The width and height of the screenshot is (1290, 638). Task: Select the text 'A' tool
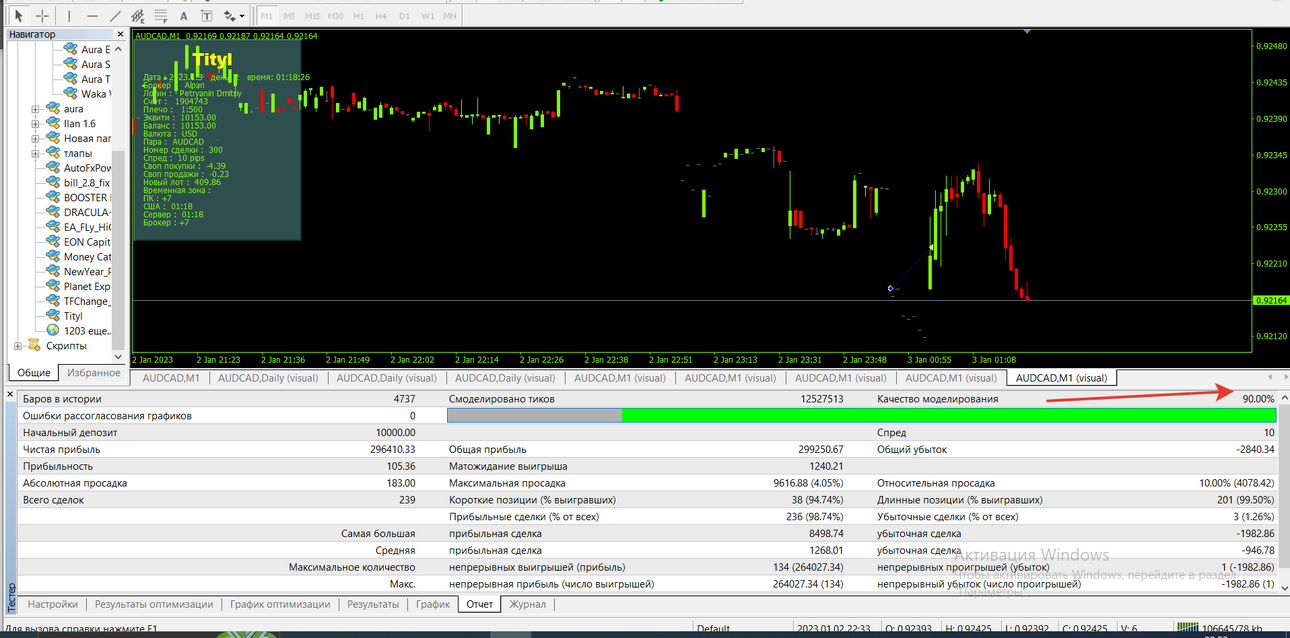pyautogui.click(x=185, y=16)
